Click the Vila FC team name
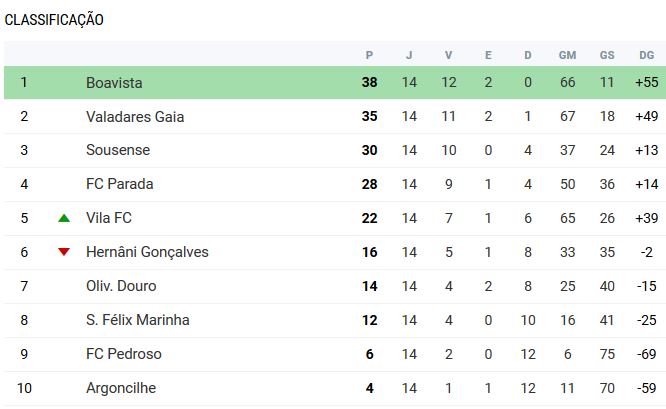 tap(109, 218)
